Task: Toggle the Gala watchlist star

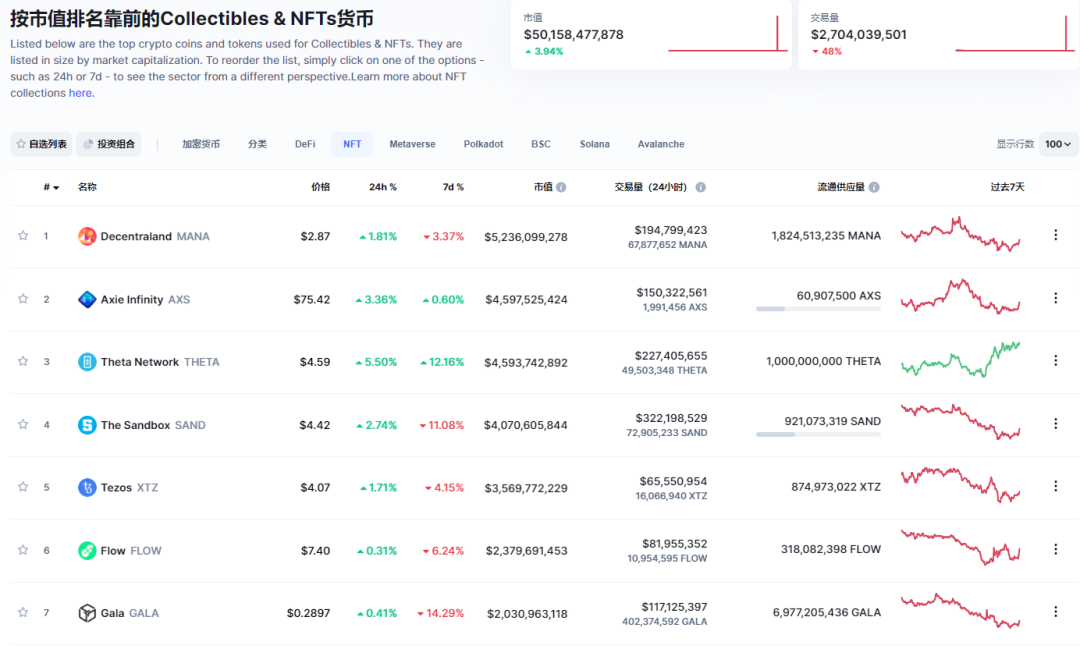Action: tap(23, 612)
